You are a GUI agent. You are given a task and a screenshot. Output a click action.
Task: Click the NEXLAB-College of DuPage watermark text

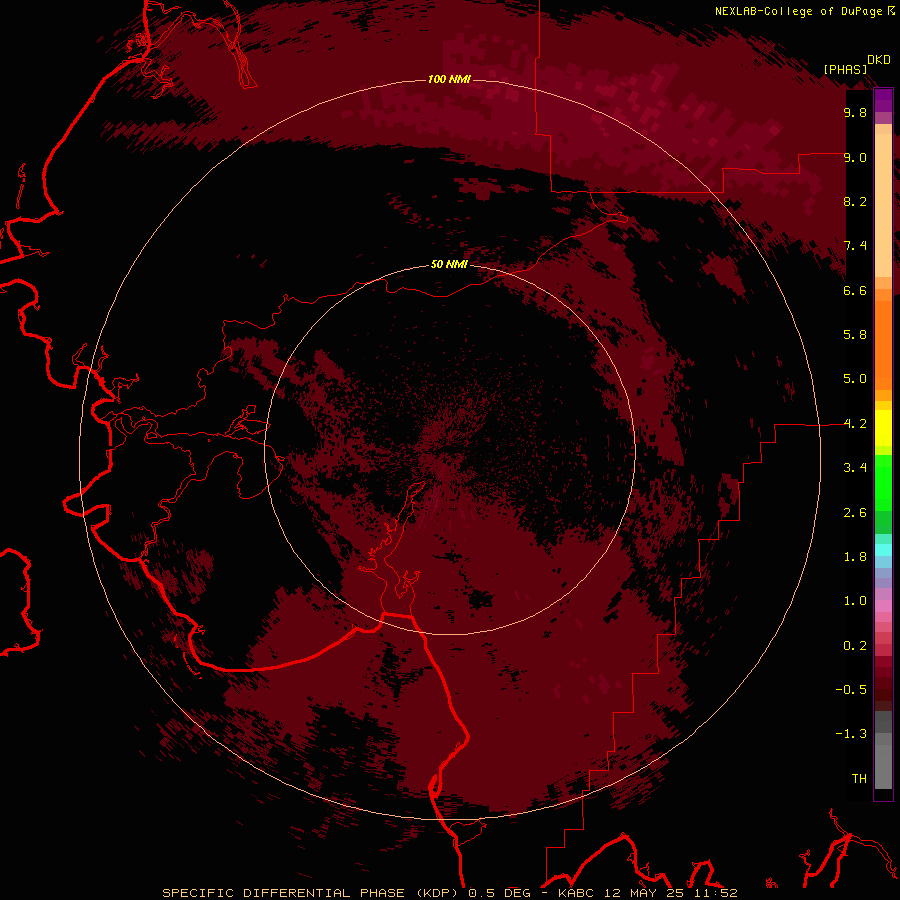tap(799, 11)
